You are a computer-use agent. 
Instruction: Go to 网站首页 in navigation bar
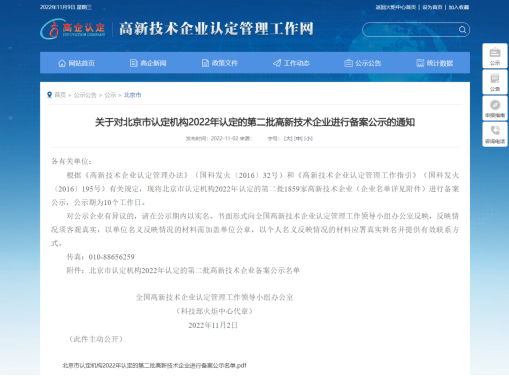coord(76,63)
